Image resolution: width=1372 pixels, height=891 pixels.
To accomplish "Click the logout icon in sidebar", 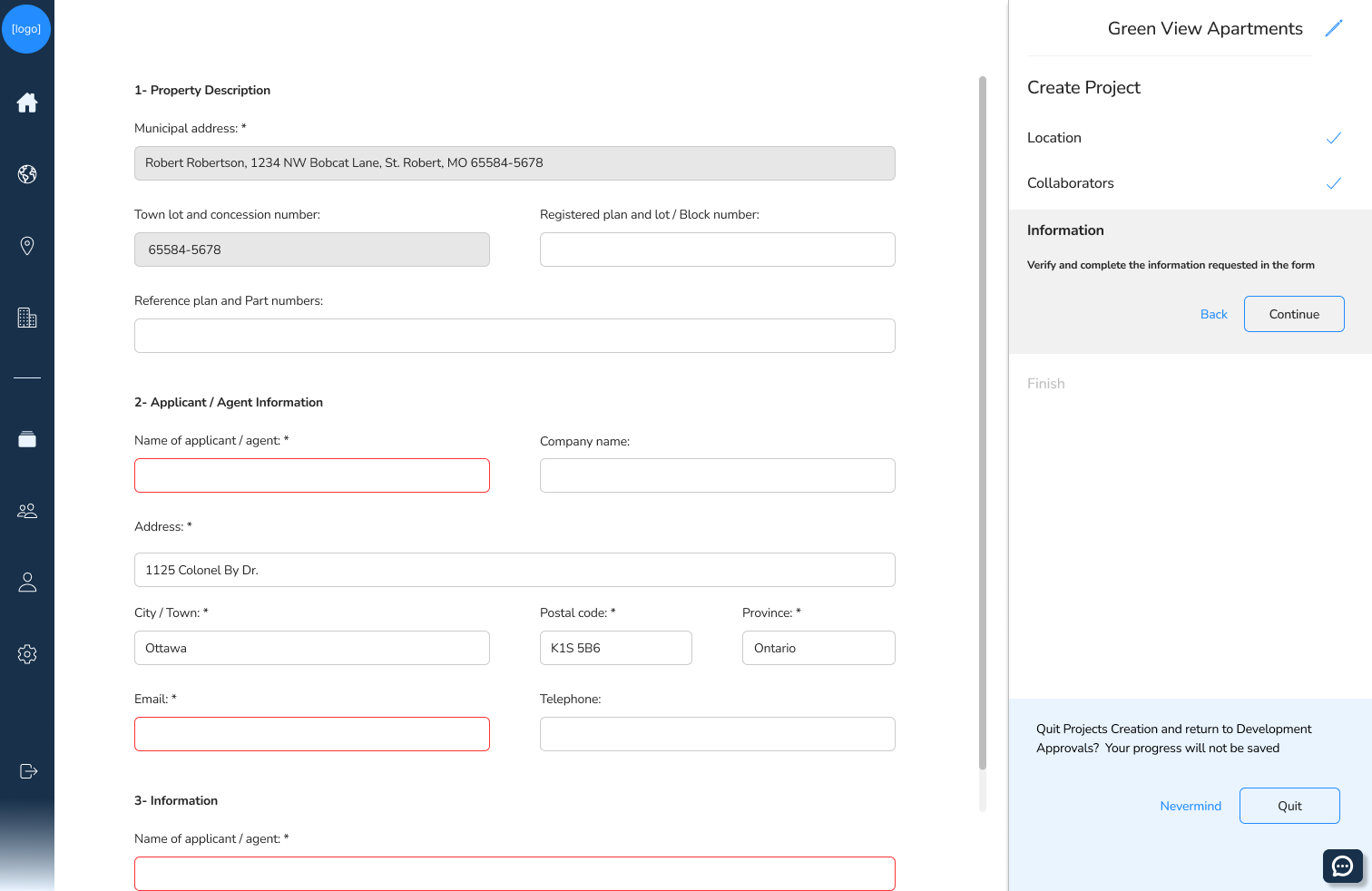I will pos(28,771).
